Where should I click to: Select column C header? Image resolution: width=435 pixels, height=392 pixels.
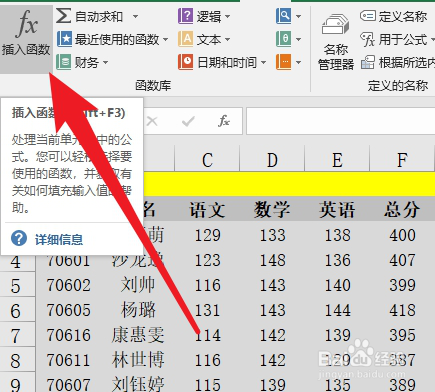207,160
